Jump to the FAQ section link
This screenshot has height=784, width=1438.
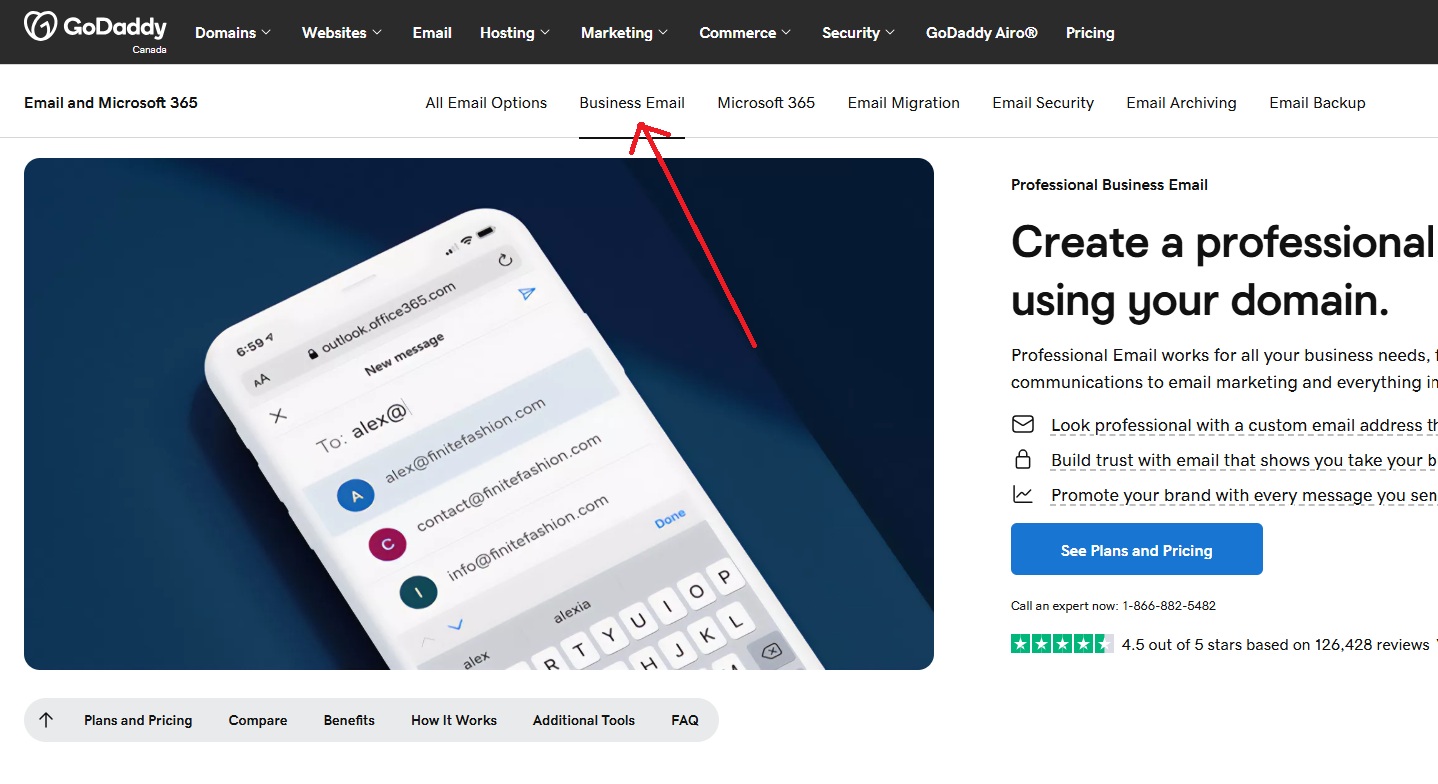pos(685,720)
